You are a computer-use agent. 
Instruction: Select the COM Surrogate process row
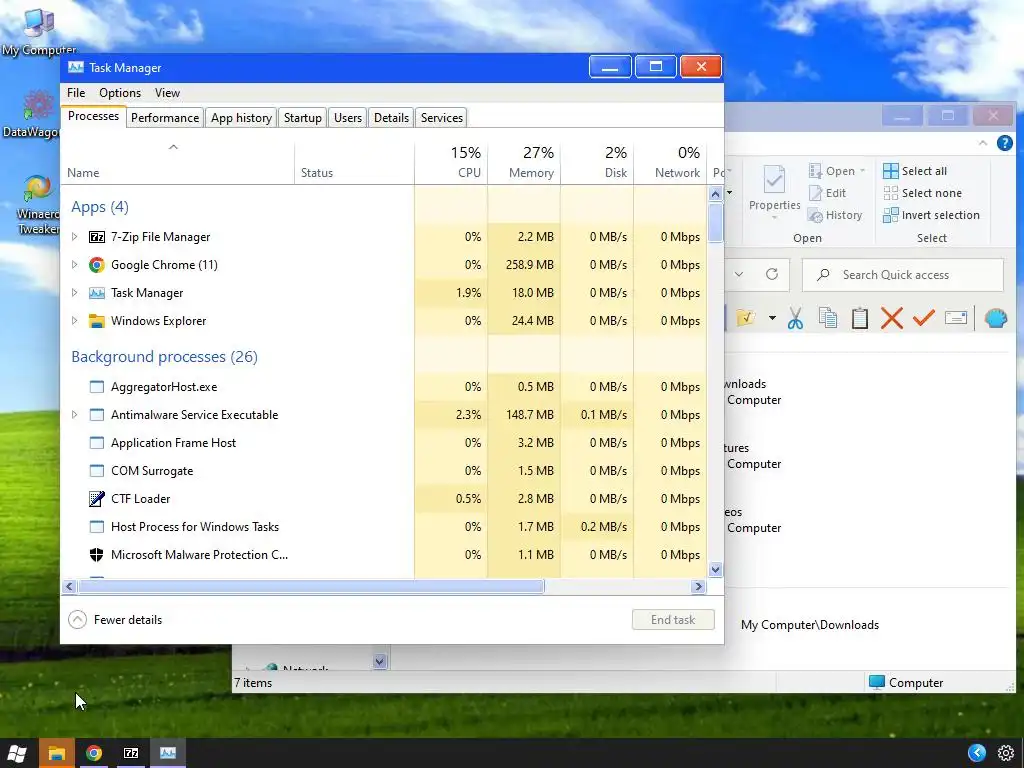(384, 471)
